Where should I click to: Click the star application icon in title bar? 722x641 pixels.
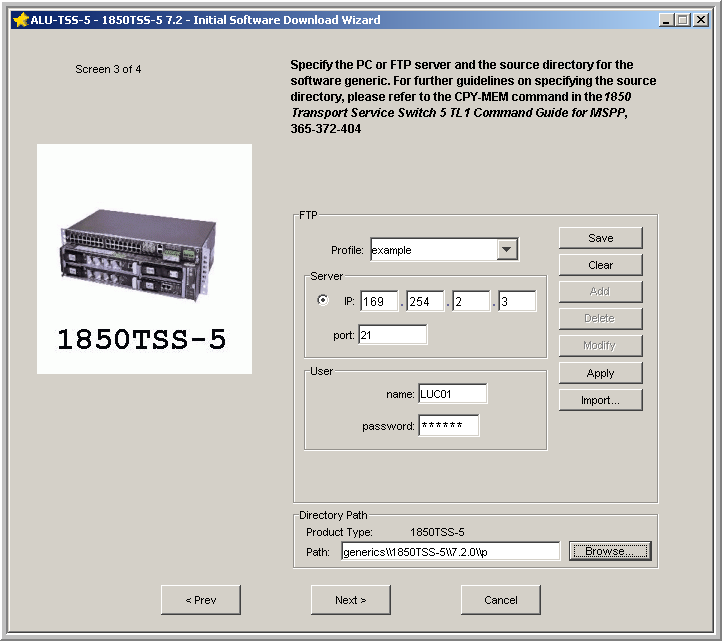[x=21, y=20]
